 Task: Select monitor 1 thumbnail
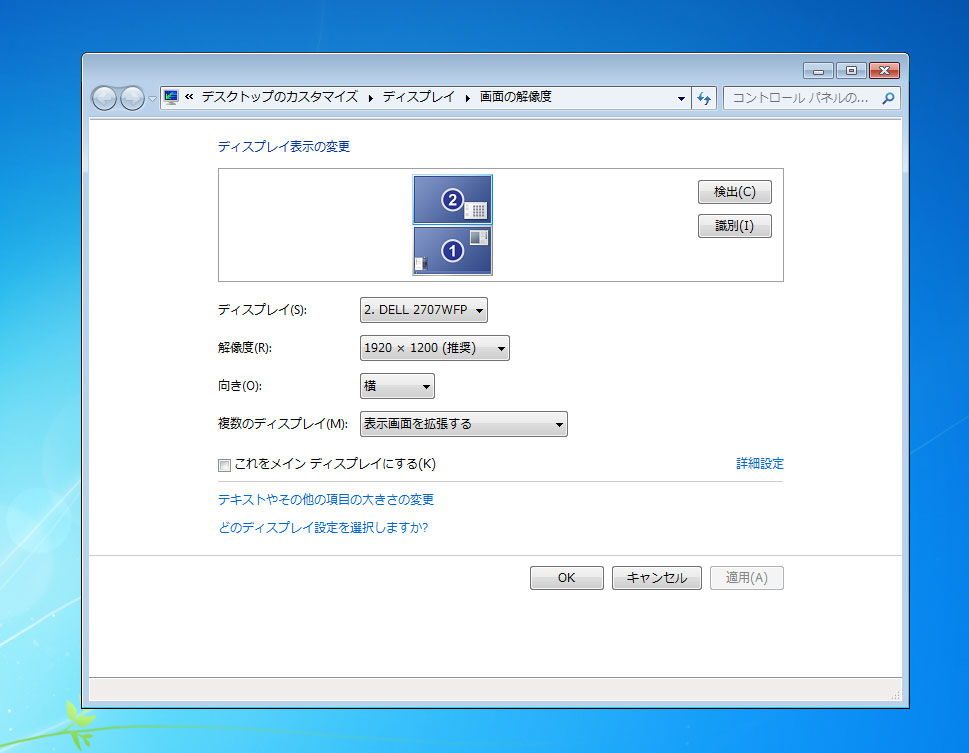(452, 250)
